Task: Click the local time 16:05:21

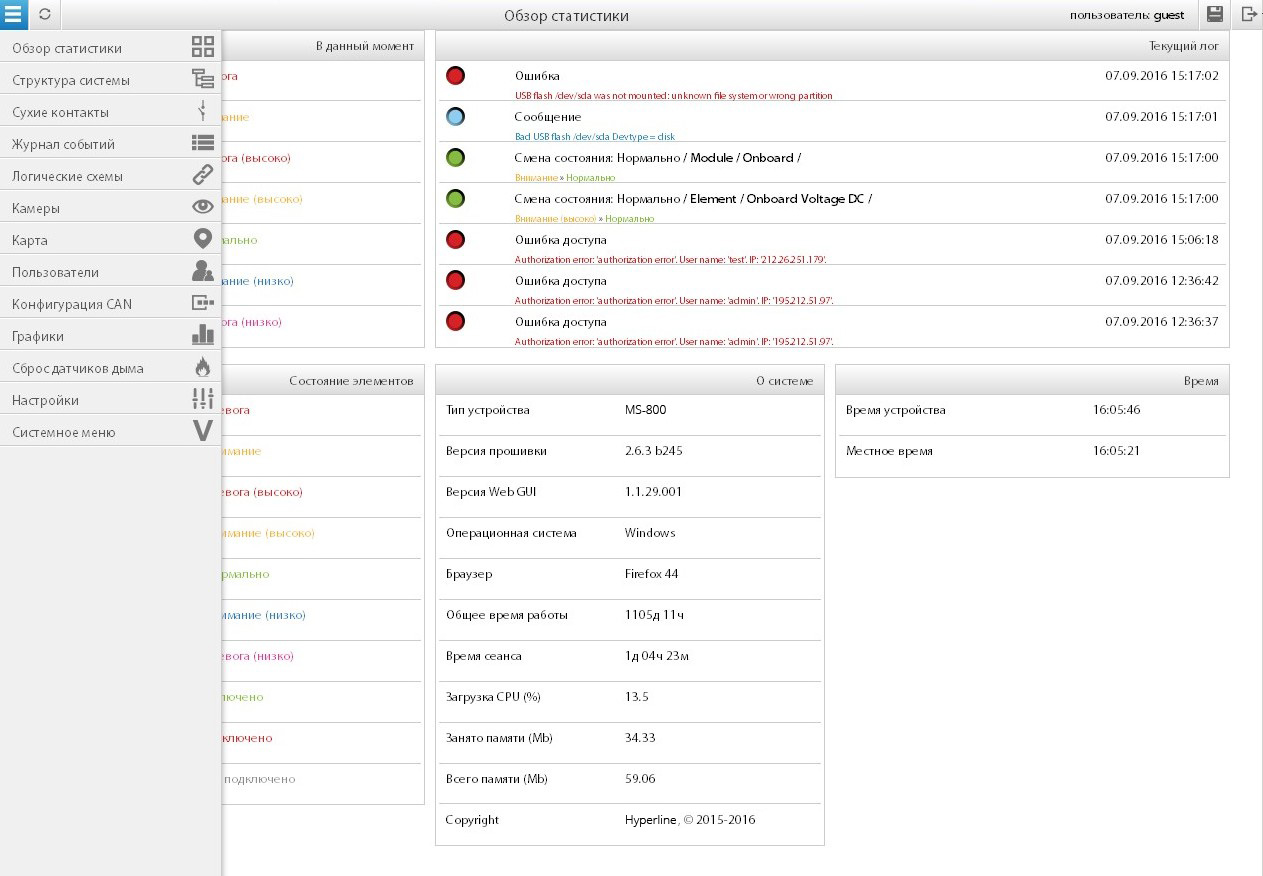Action: pyautogui.click(x=1117, y=451)
